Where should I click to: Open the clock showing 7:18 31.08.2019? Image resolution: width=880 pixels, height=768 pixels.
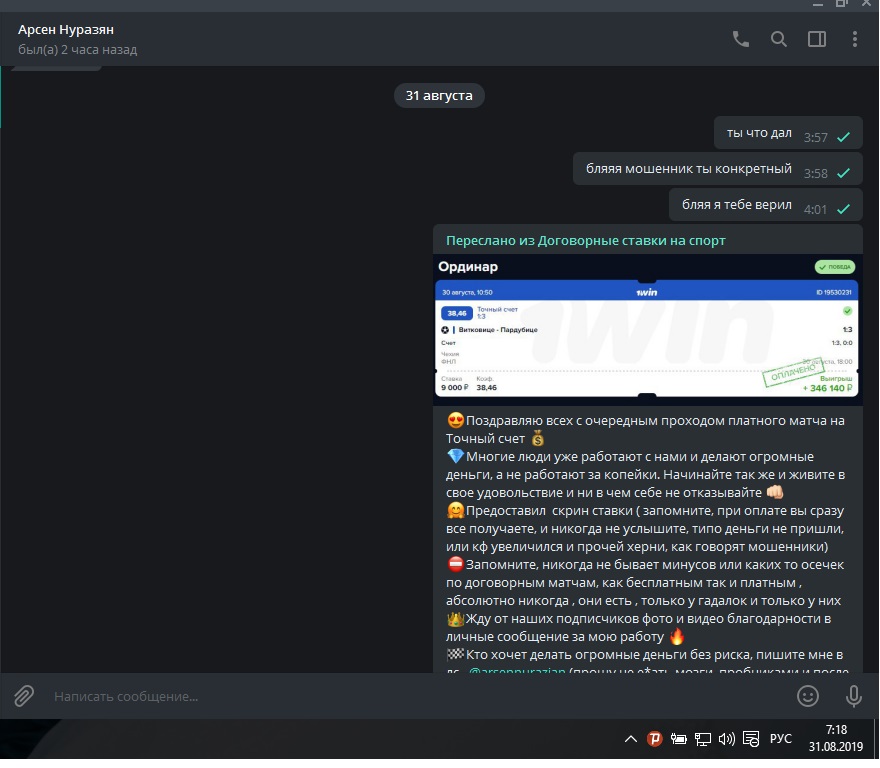click(x=836, y=738)
